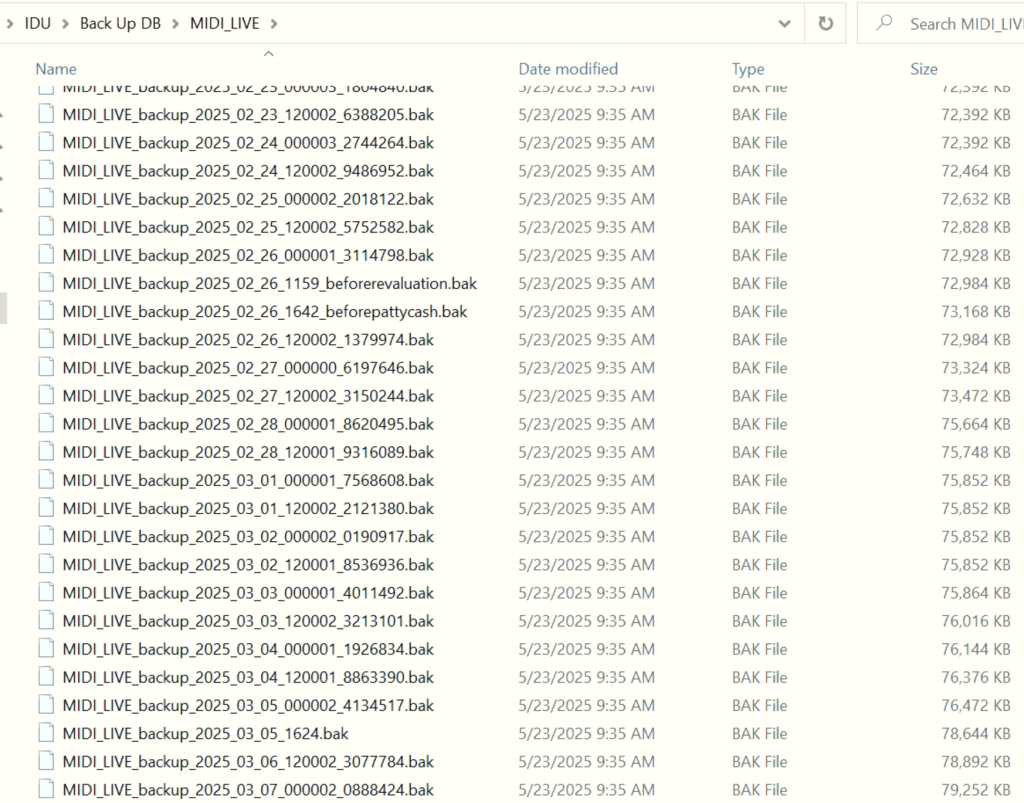Screen dimensions: 1024x803
Task: Click the 78,644 KB size value
Action: tap(976, 733)
